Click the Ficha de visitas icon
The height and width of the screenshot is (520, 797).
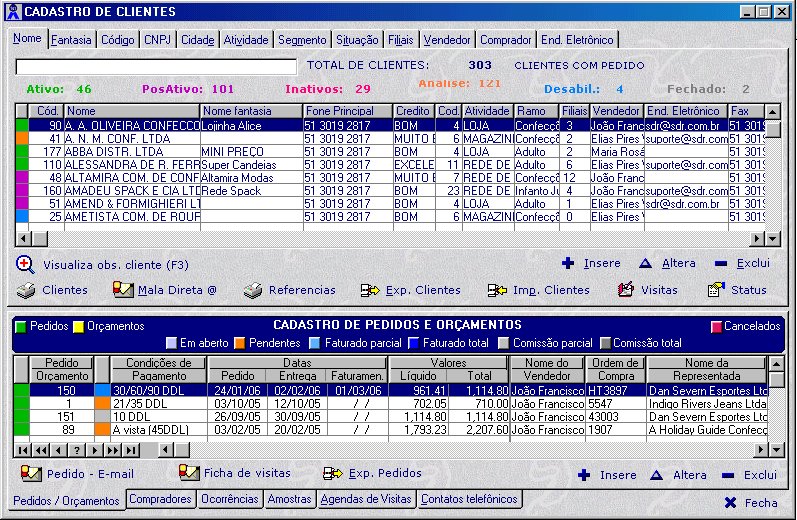tap(189, 473)
